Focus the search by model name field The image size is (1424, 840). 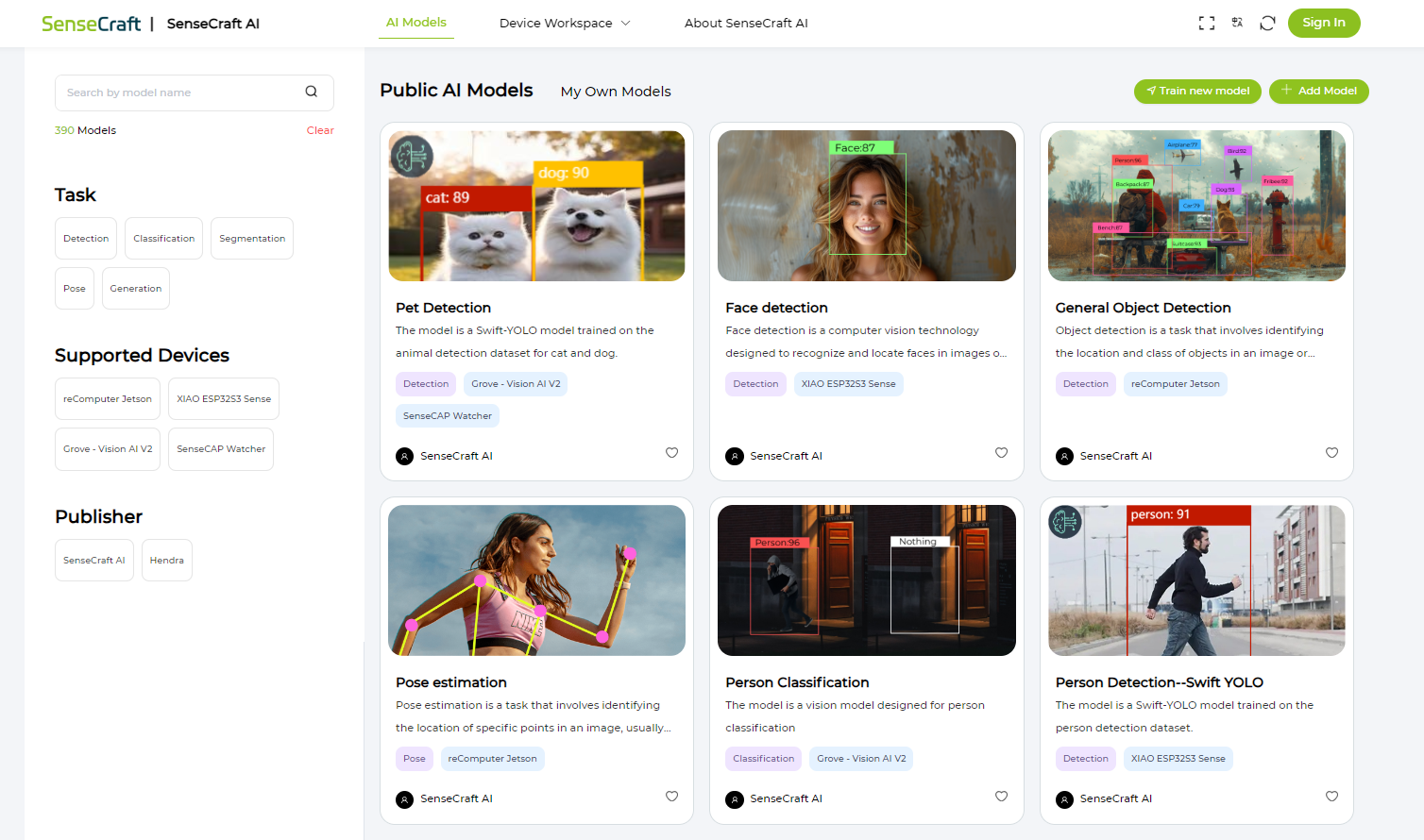coord(179,92)
